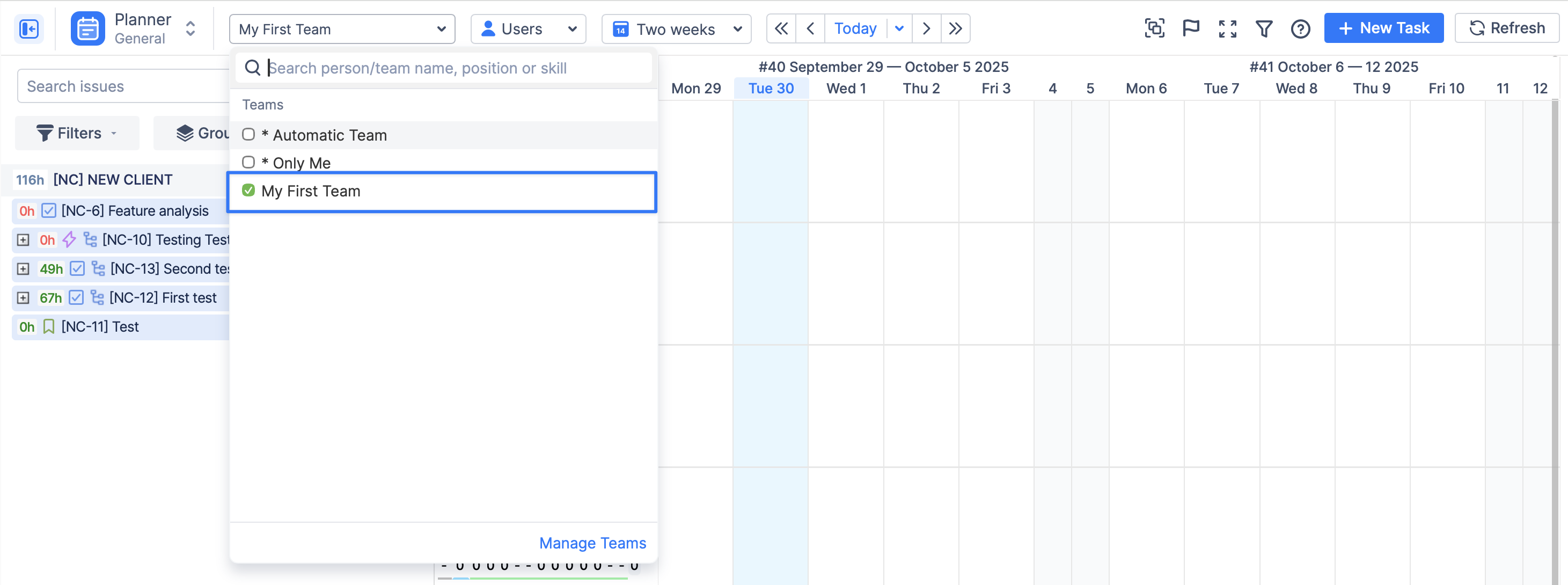This screenshot has height=585, width=1568.
Task: Open the Users view dropdown
Action: coord(527,28)
